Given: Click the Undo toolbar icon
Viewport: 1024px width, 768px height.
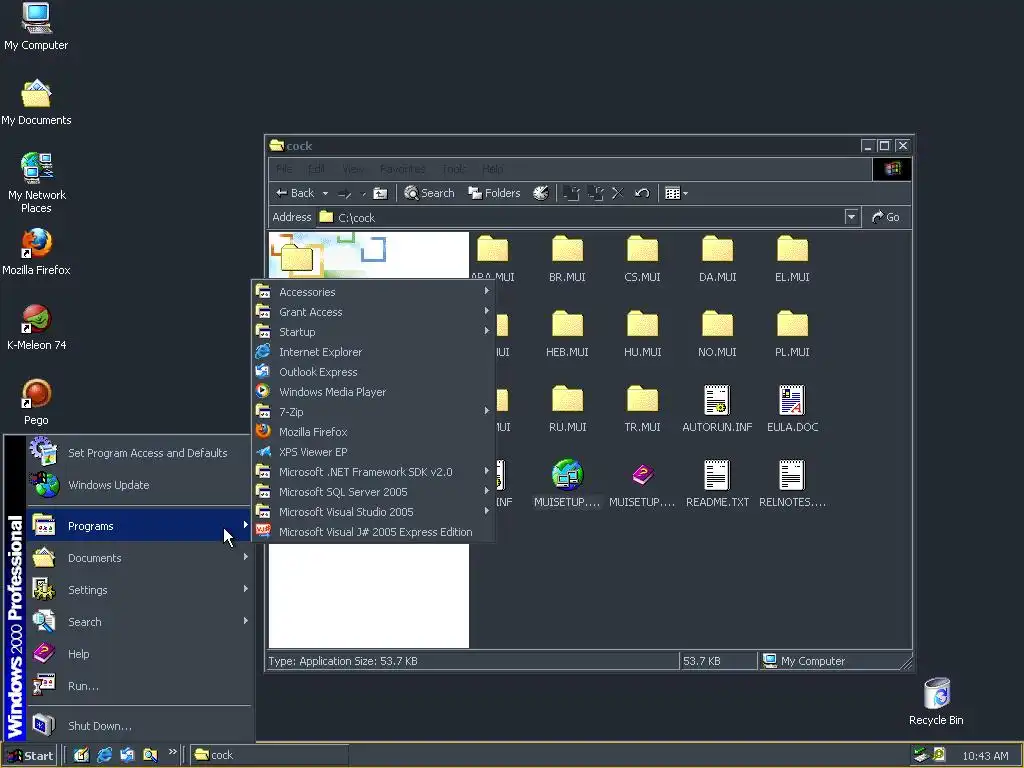Looking at the screenshot, I should click(642, 193).
